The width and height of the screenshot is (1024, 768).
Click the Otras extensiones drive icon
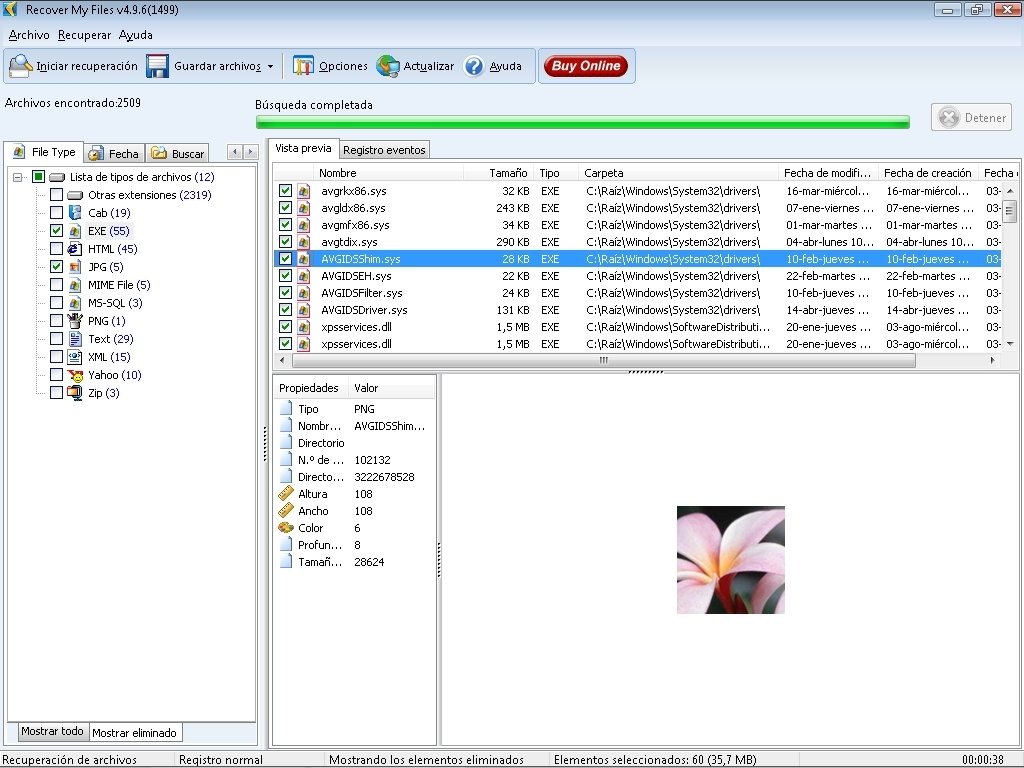75,195
